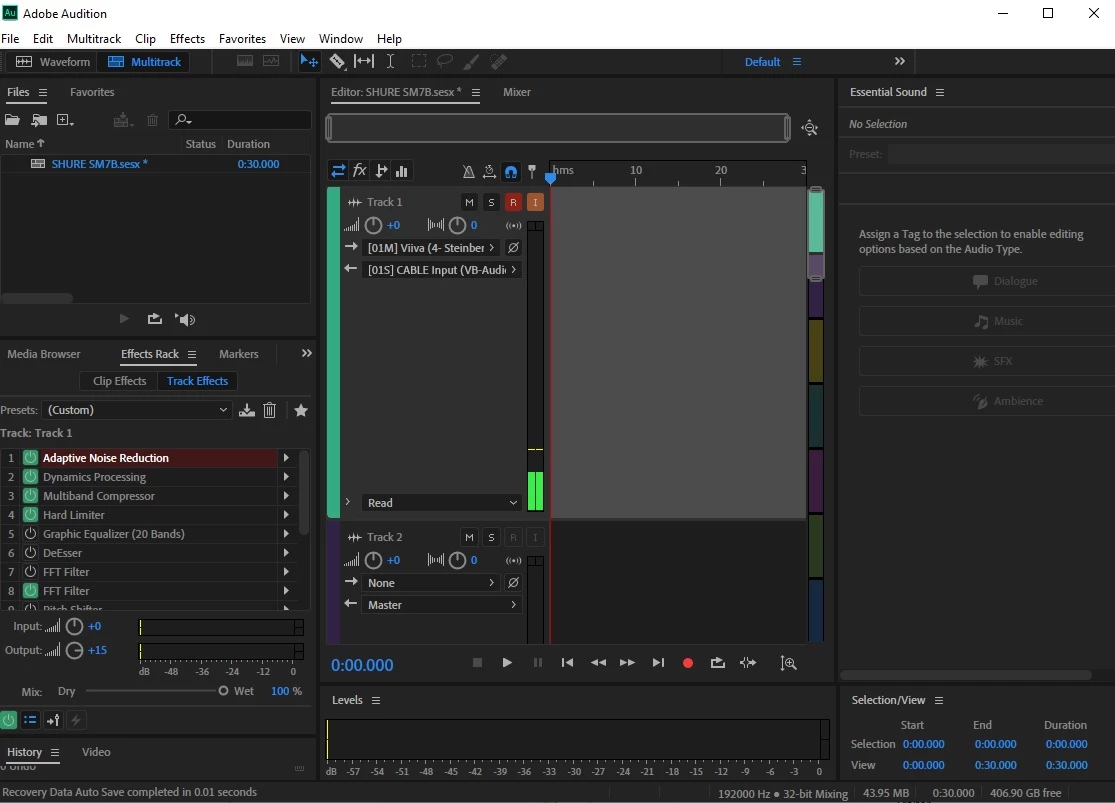This screenshot has height=803, width=1115.
Task: Save effects rack preset icon
Action: click(x=247, y=410)
